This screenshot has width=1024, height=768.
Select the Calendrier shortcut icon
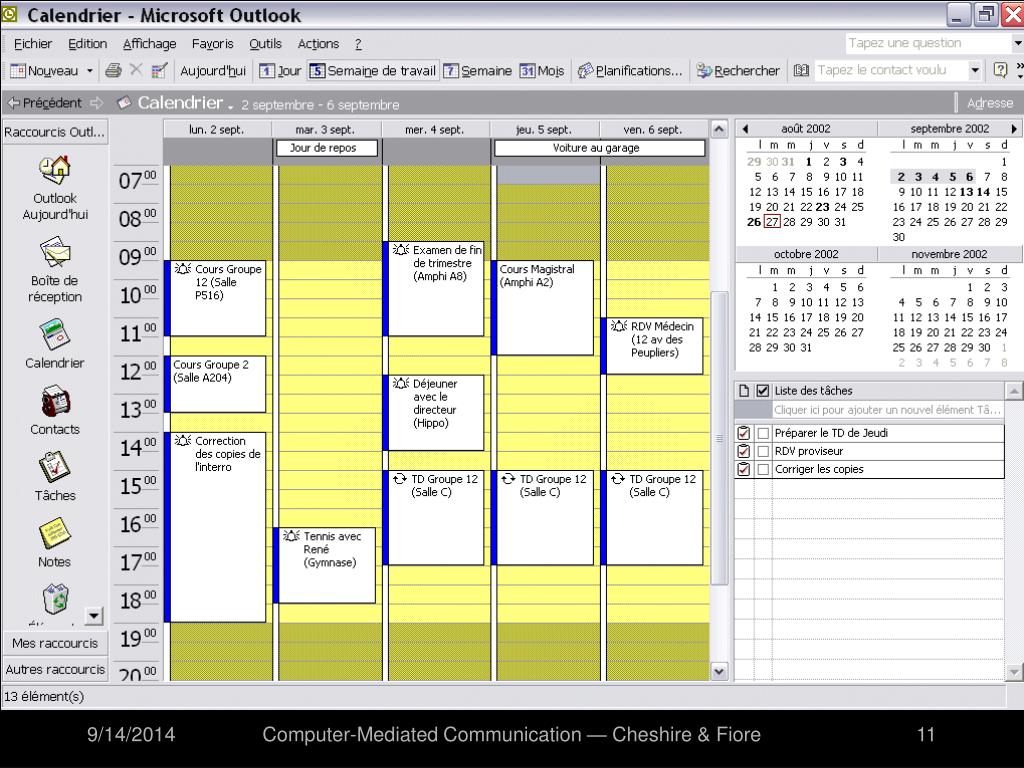(55, 335)
